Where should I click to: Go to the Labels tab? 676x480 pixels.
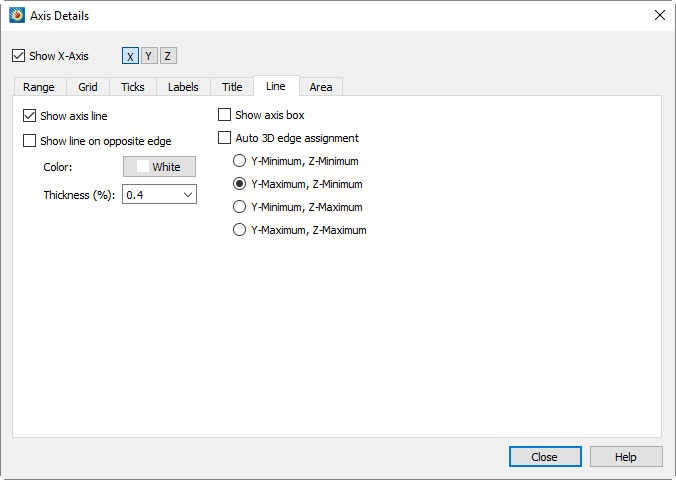click(183, 87)
